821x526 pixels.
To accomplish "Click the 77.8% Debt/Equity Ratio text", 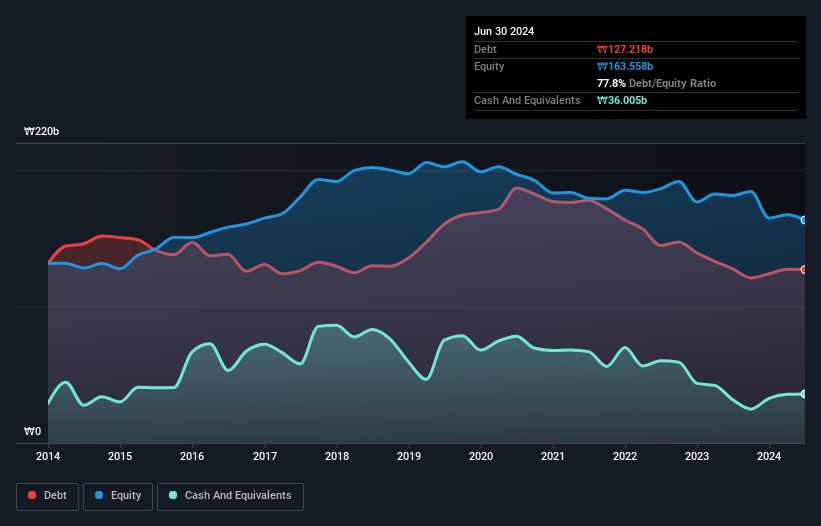I will point(656,83).
